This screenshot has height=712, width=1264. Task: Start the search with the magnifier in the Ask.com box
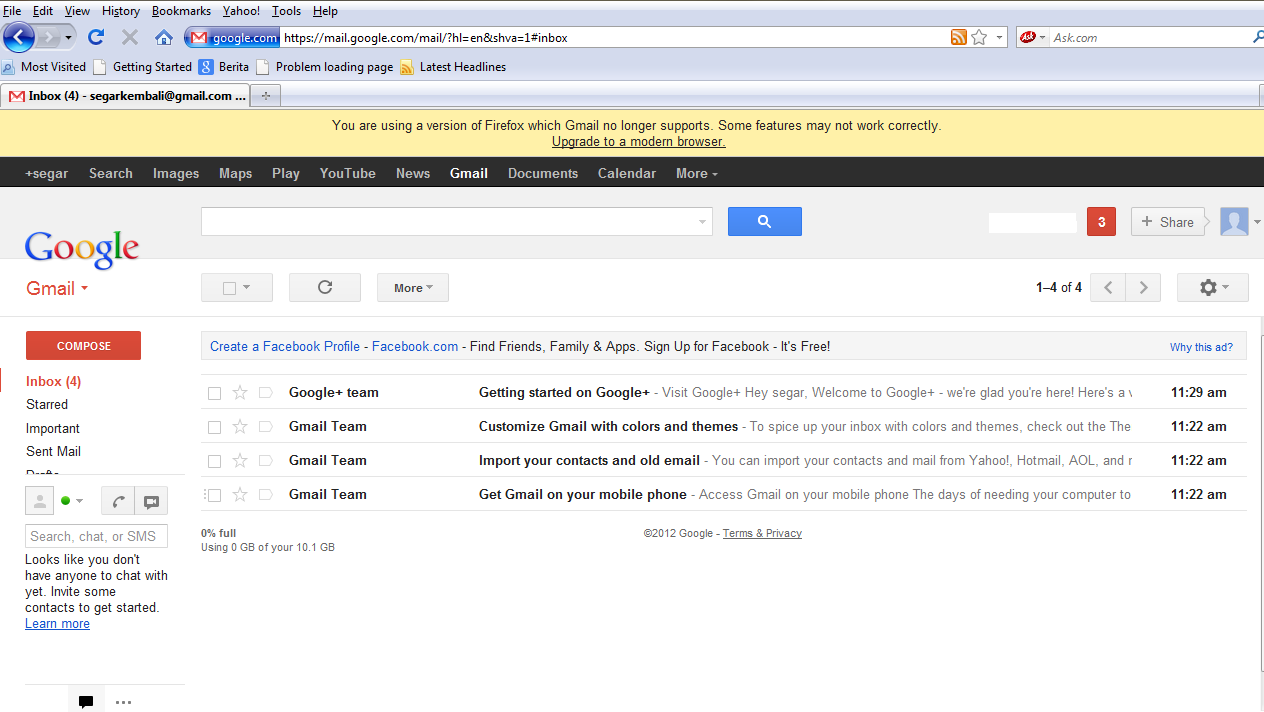(1258, 37)
